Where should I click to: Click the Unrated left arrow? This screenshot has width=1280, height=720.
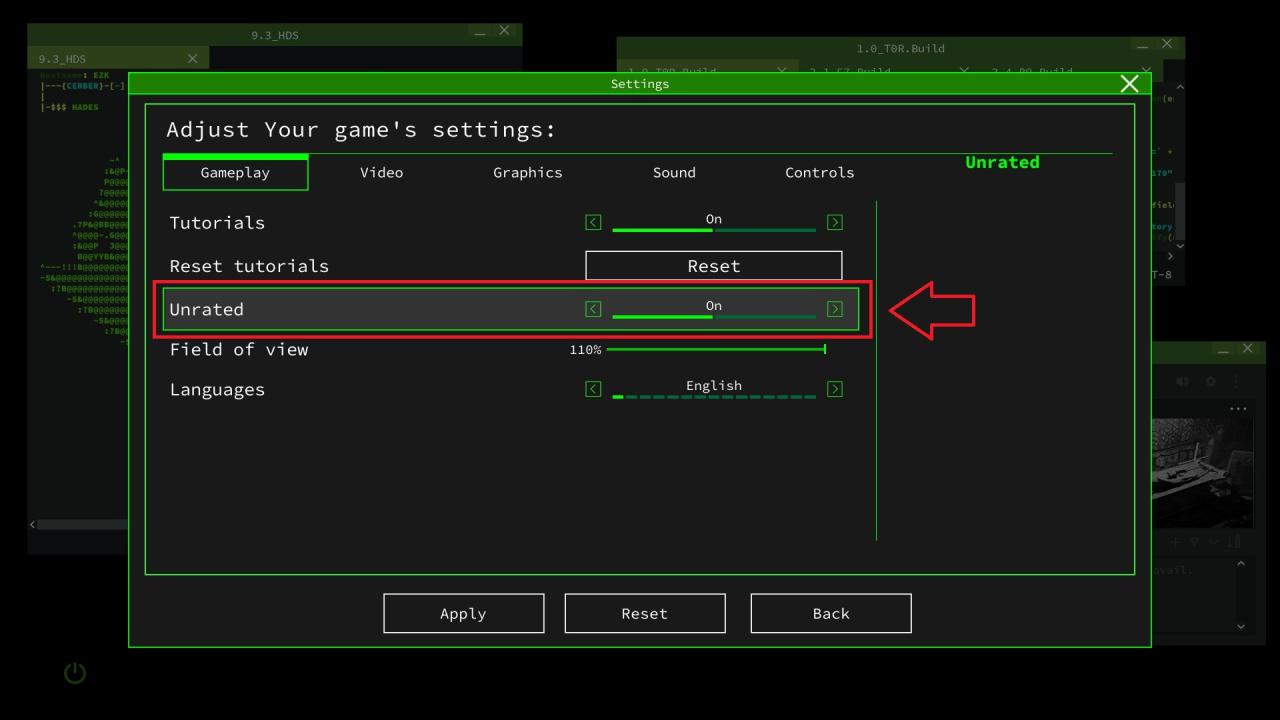[593, 309]
